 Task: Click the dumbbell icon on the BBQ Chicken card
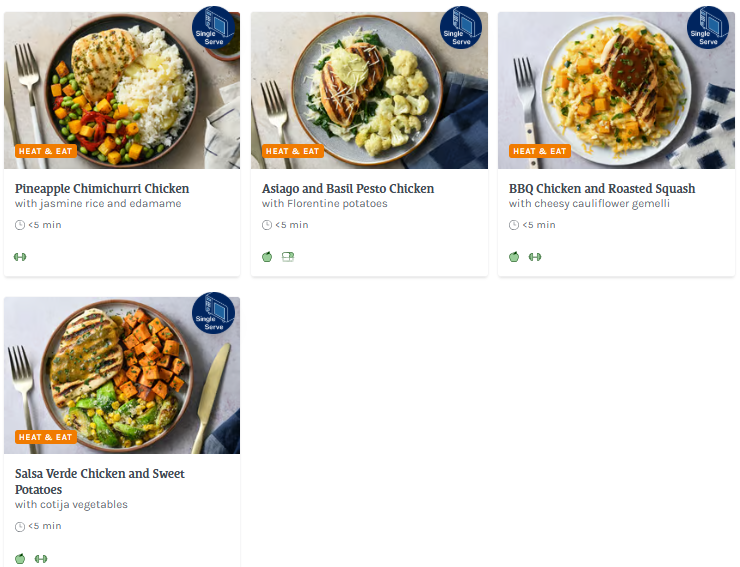click(535, 257)
